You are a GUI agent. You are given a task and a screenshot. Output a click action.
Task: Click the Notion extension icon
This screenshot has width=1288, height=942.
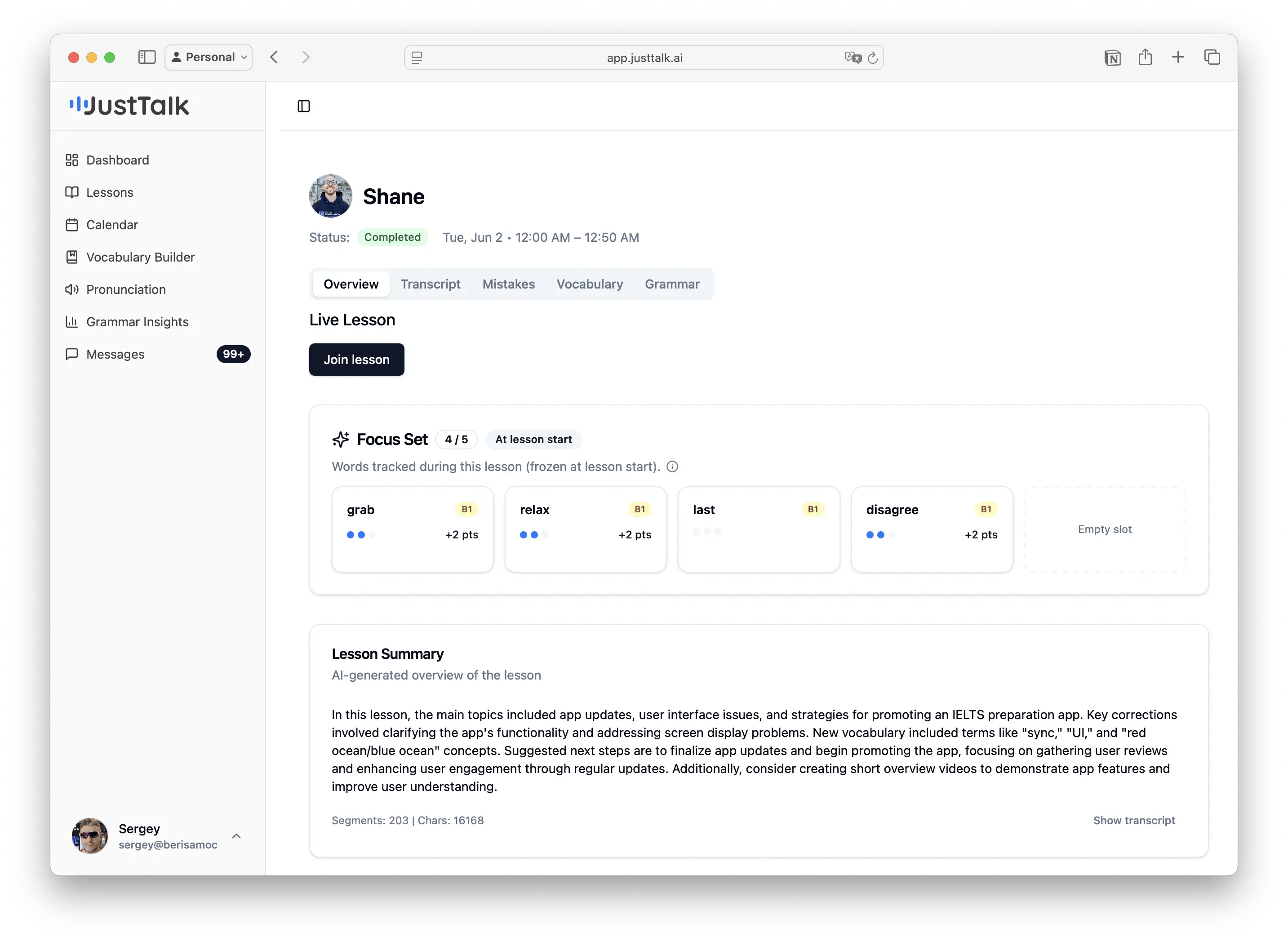[1112, 58]
